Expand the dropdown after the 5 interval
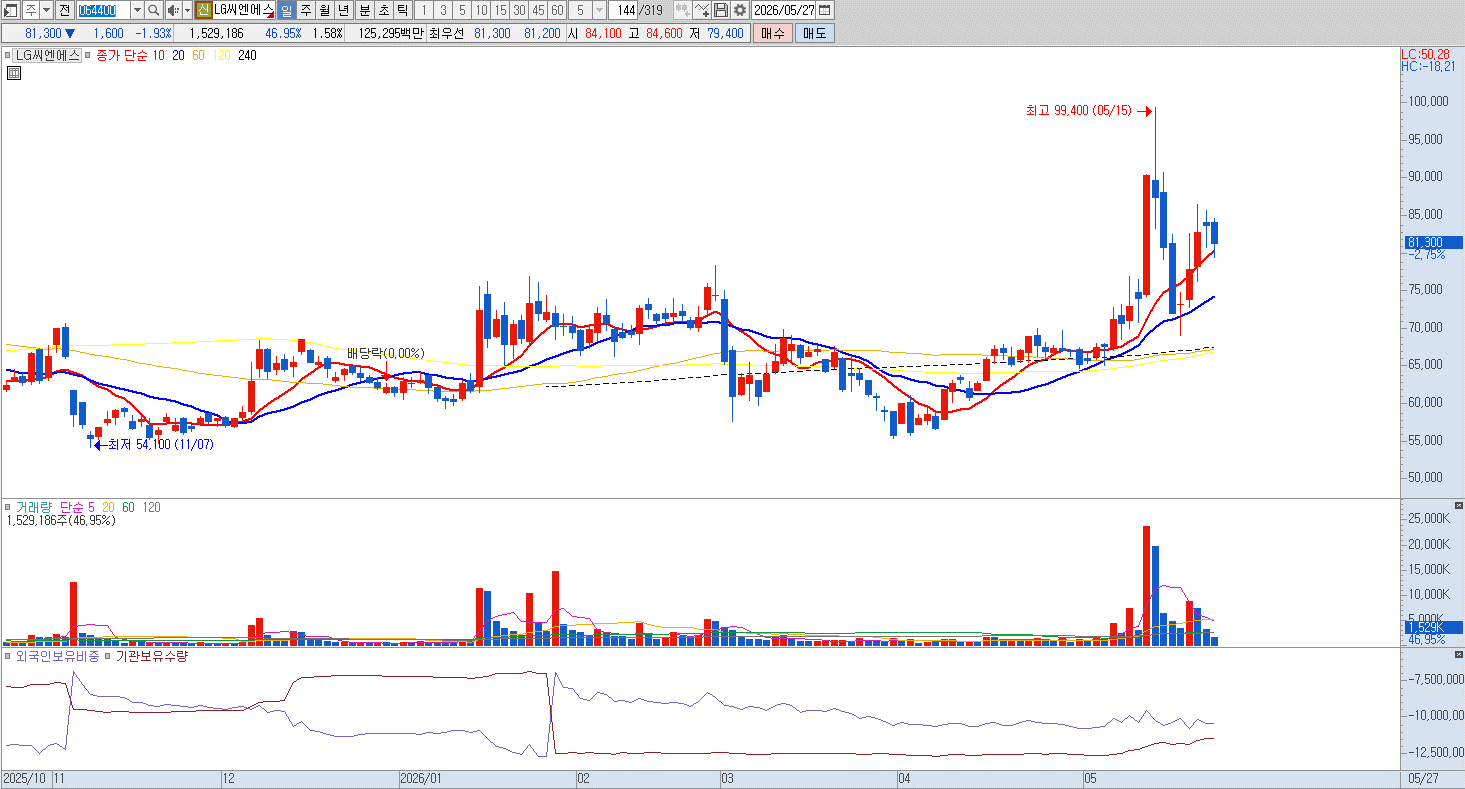The height and width of the screenshot is (789, 1465). pos(599,10)
